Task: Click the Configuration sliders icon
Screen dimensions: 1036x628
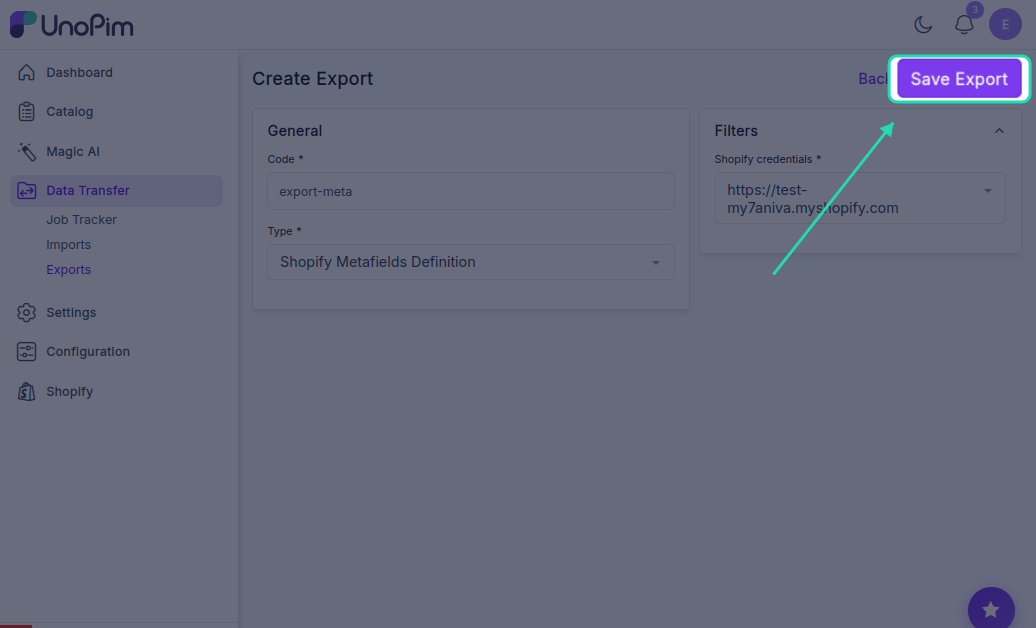Action: click(26, 352)
